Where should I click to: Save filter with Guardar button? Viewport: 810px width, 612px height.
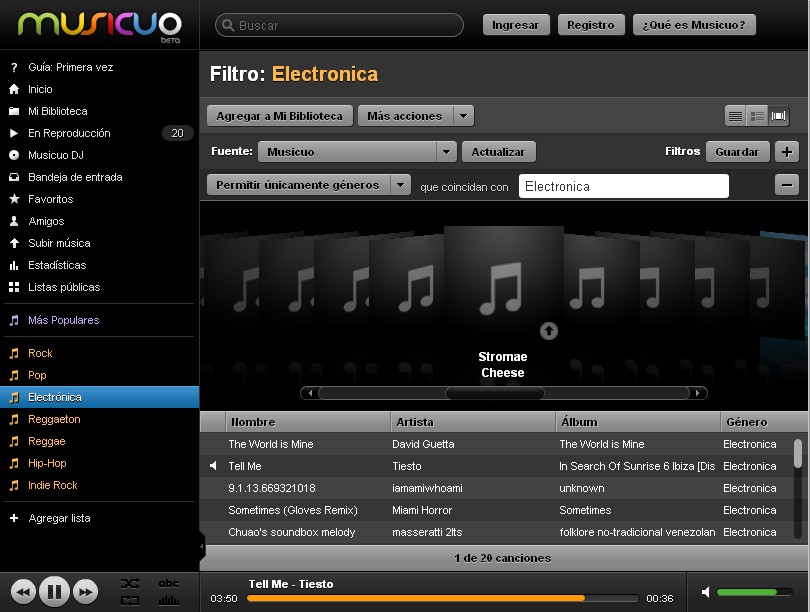pos(737,152)
